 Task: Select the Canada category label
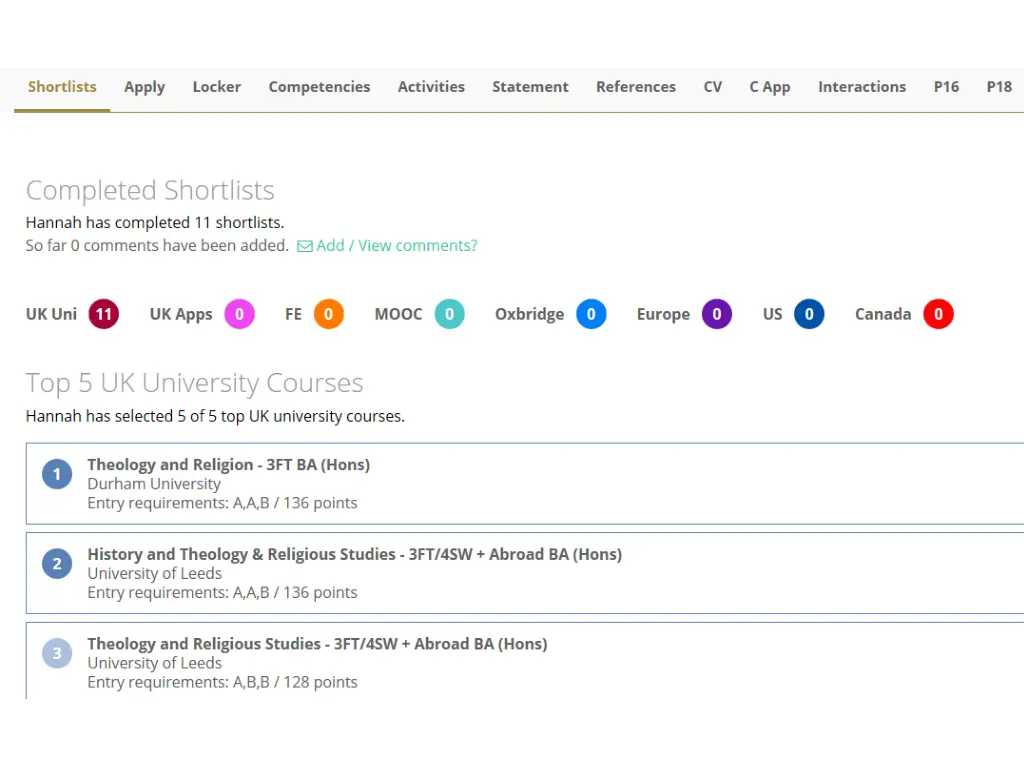click(883, 314)
